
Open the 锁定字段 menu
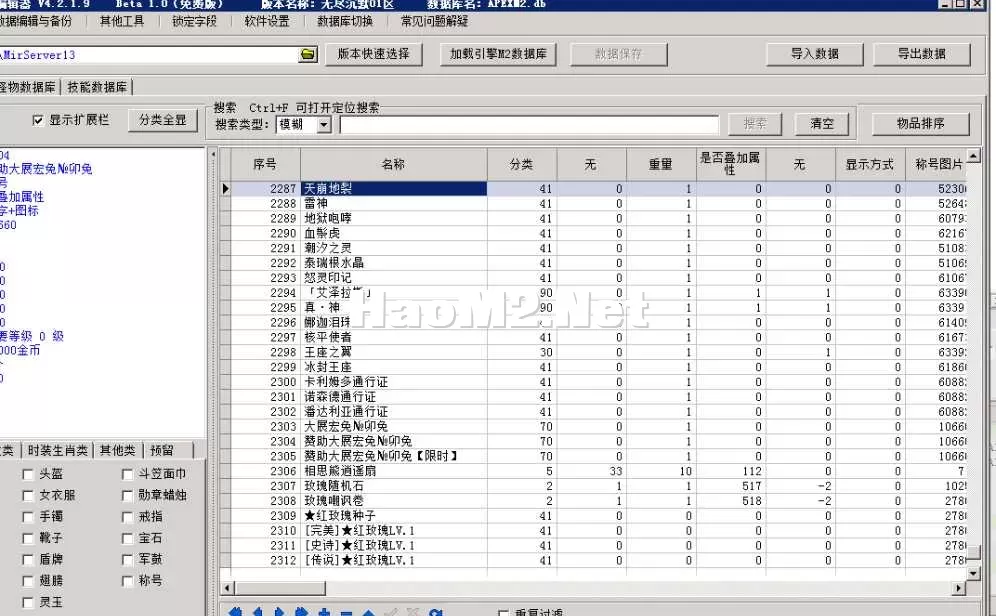(x=194, y=21)
